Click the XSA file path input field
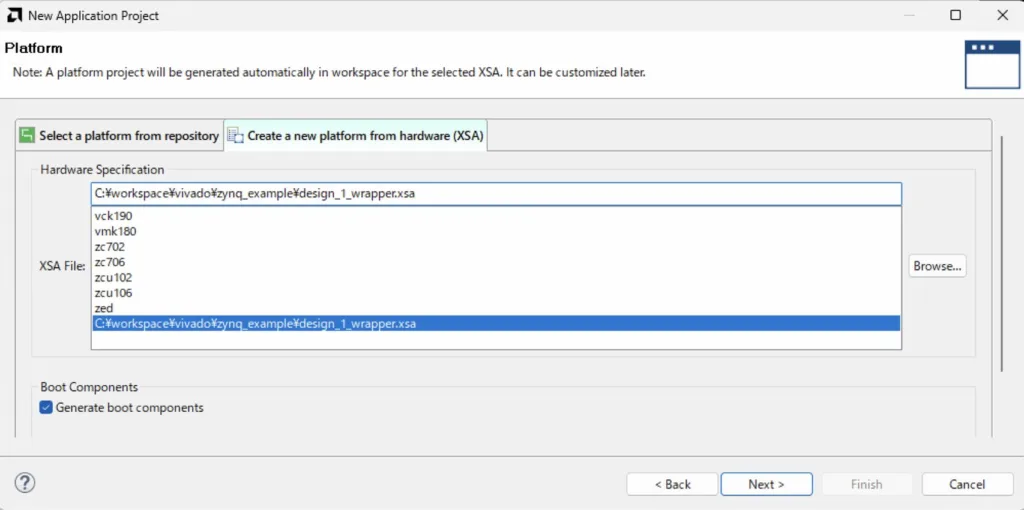 tap(495, 193)
